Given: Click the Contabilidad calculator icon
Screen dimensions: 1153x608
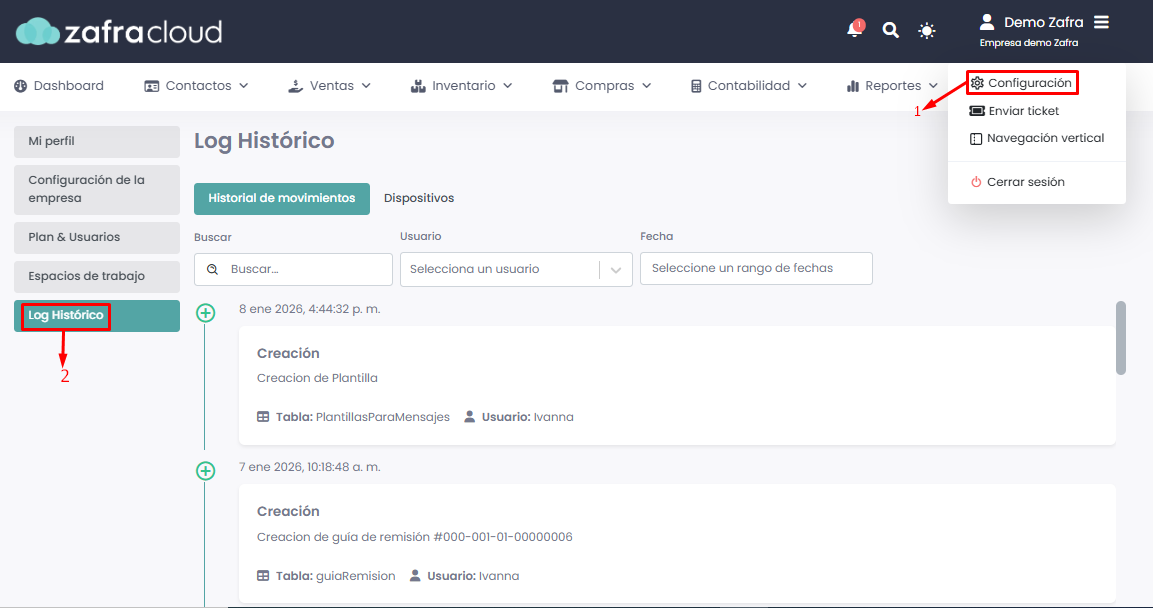Looking at the screenshot, I should point(696,86).
